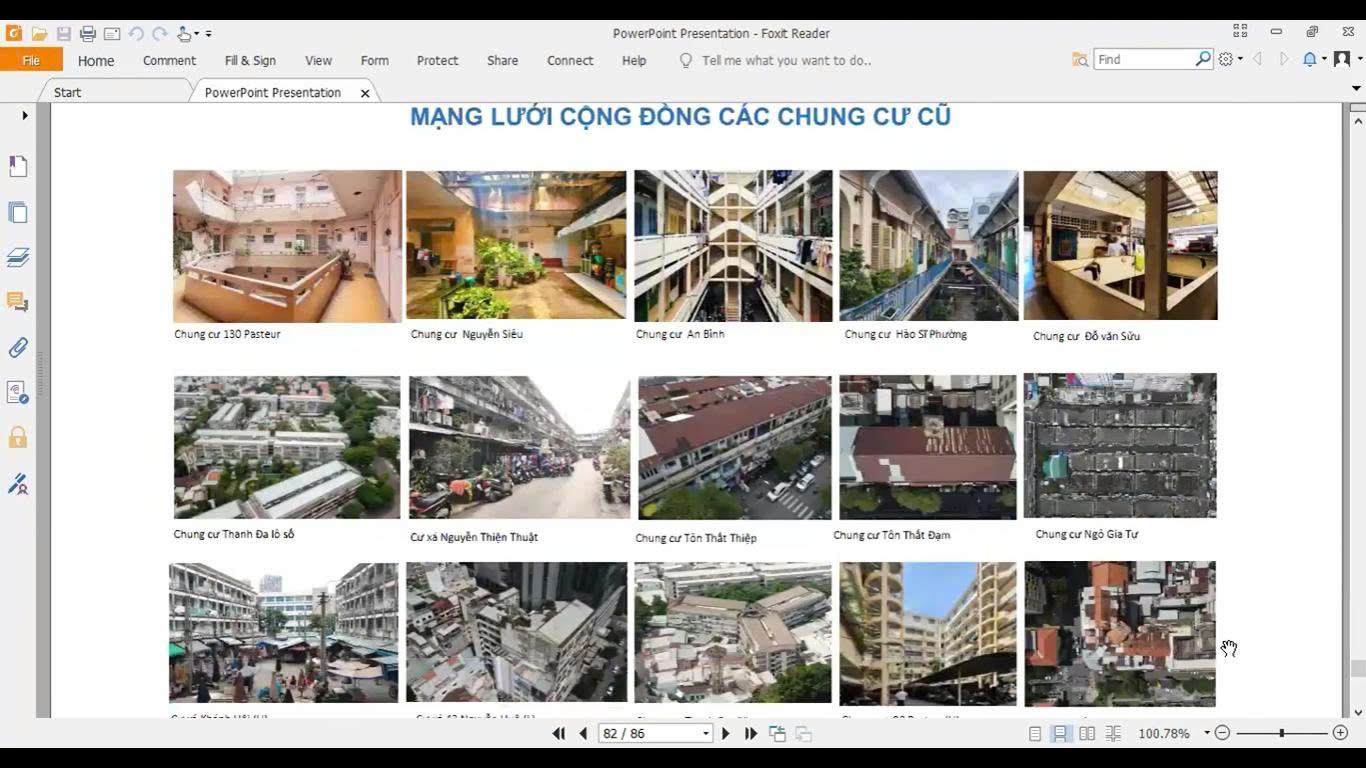This screenshot has height=768, width=1366.
Task: Open the Attachments paperclip panel icon
Action: point(18,347)
